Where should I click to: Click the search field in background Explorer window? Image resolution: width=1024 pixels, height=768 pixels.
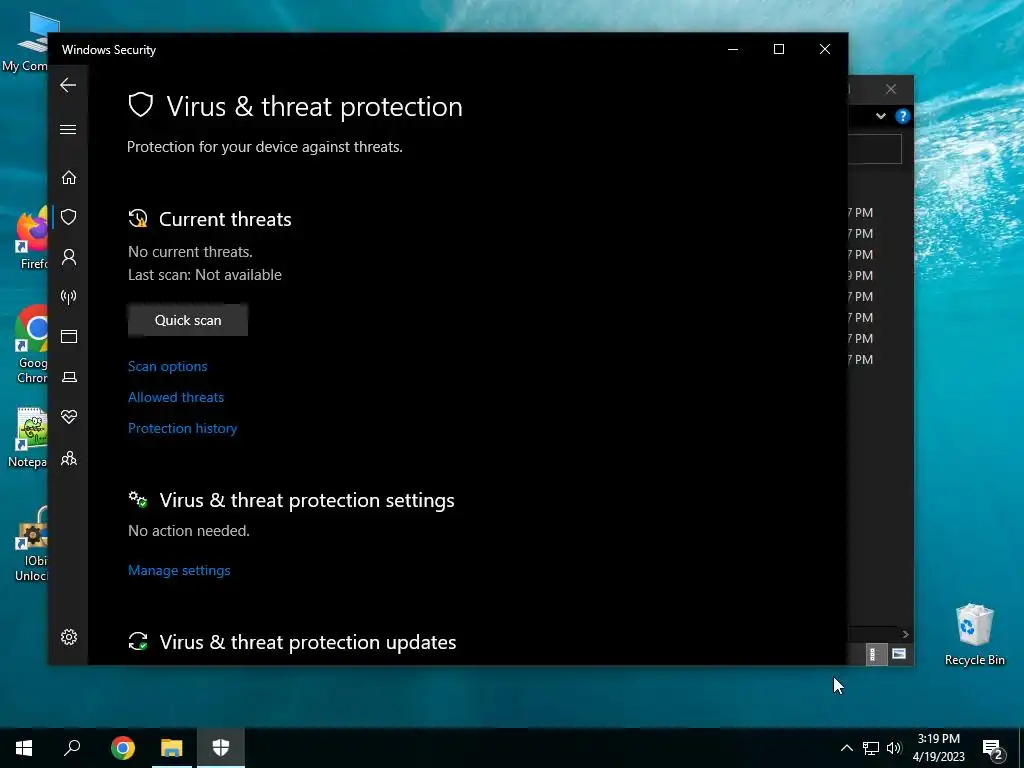875,150
